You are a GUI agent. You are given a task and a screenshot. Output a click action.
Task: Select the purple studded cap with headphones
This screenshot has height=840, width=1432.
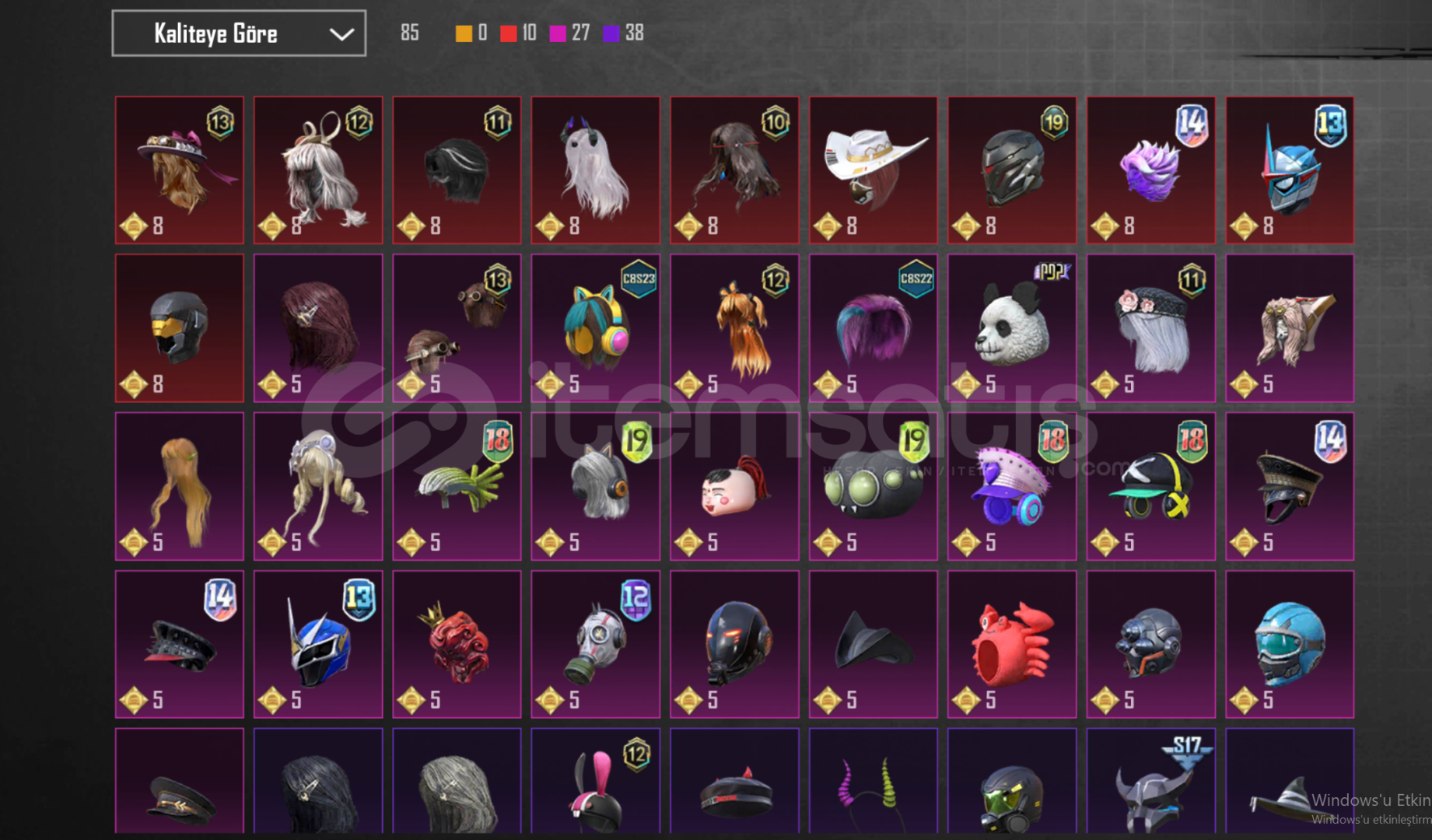tap(1012, 486)
